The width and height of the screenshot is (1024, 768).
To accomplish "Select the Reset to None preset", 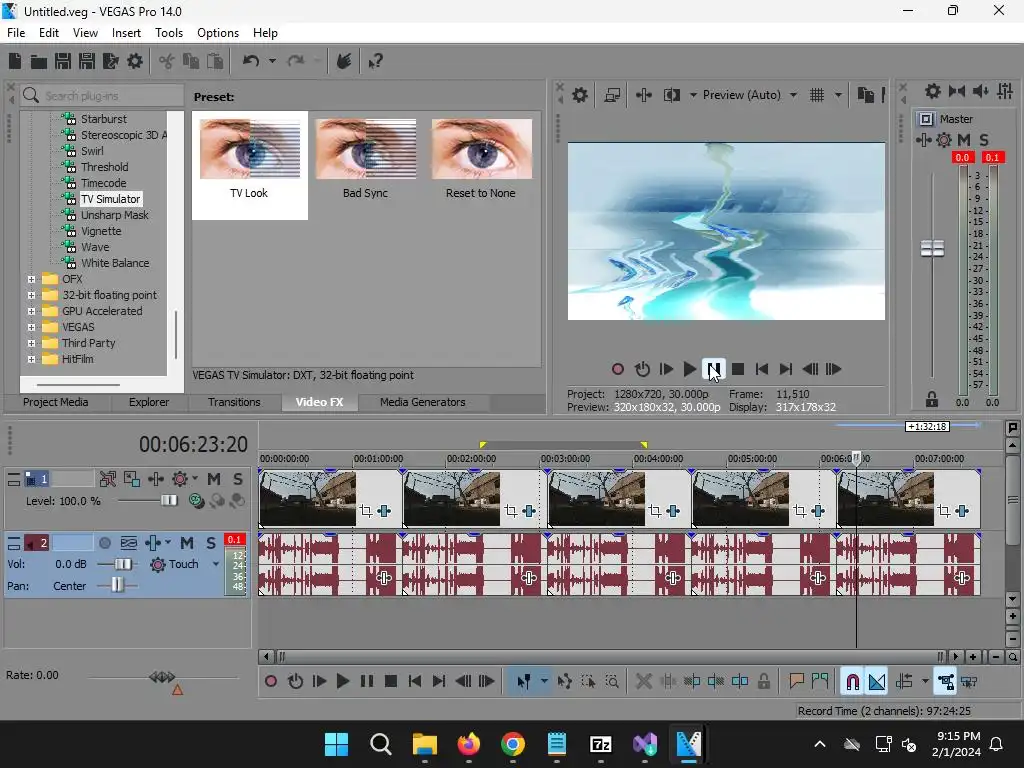I will (x=481, y=159).
